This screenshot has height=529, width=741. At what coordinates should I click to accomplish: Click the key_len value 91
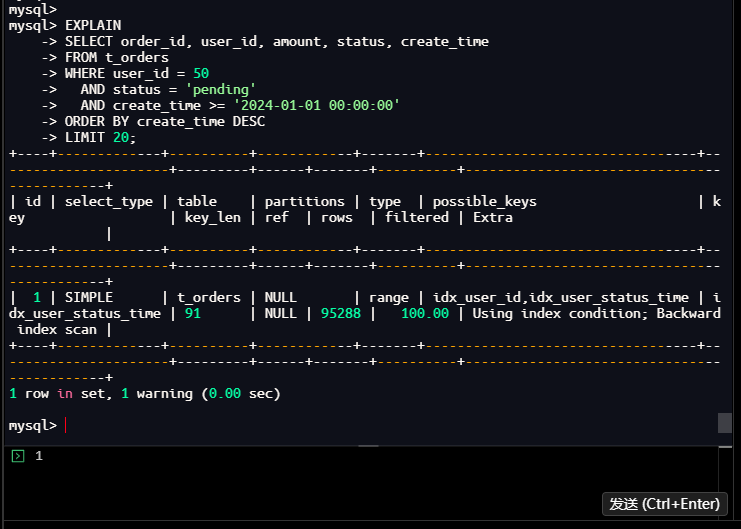[193, 313]
